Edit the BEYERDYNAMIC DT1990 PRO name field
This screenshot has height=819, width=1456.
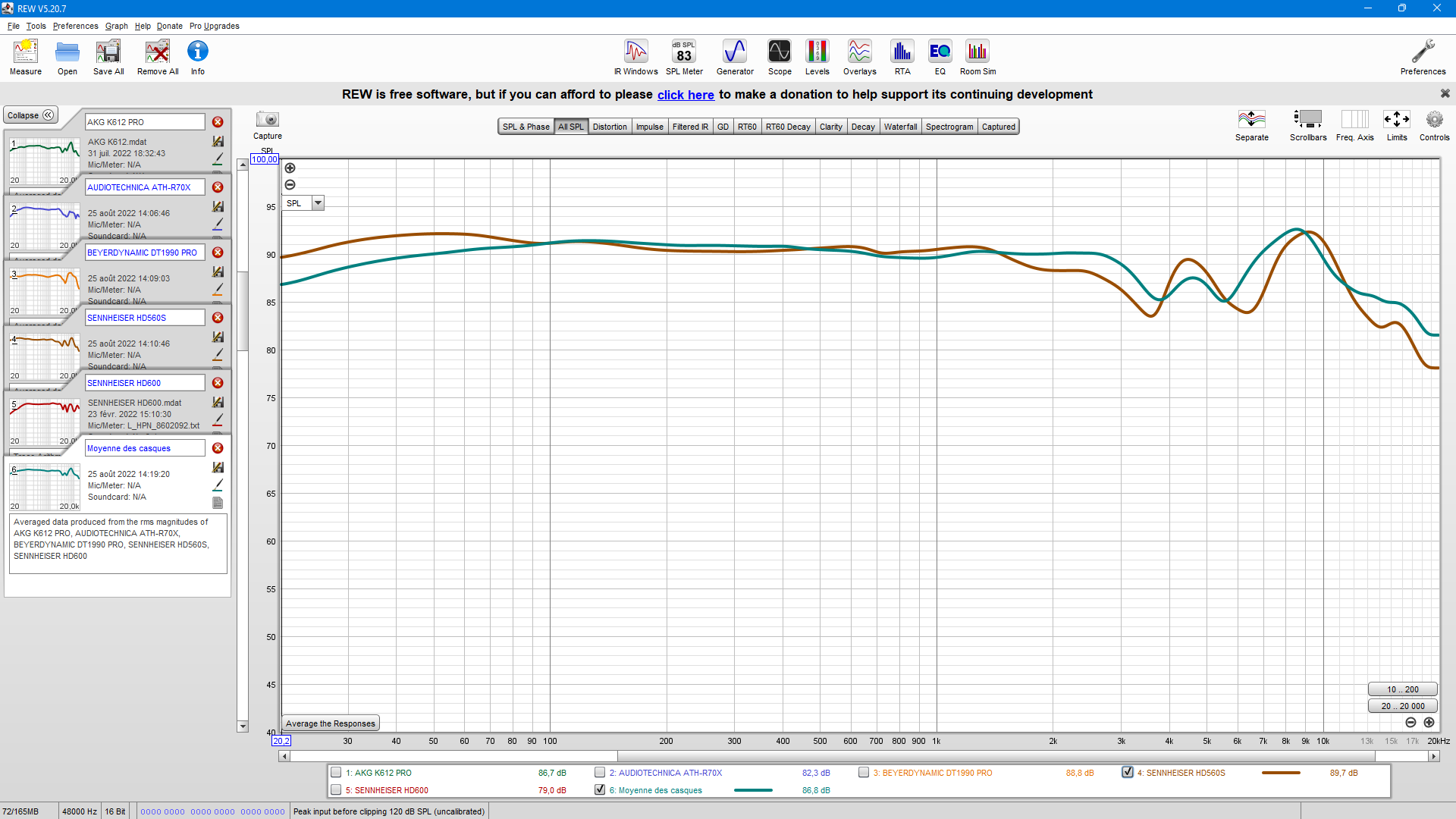pyautogui.click(x=145, y=253)
